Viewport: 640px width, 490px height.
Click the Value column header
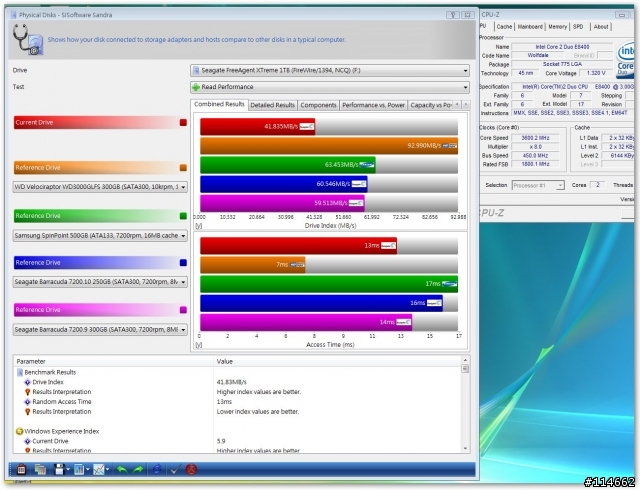coord(337,361)
